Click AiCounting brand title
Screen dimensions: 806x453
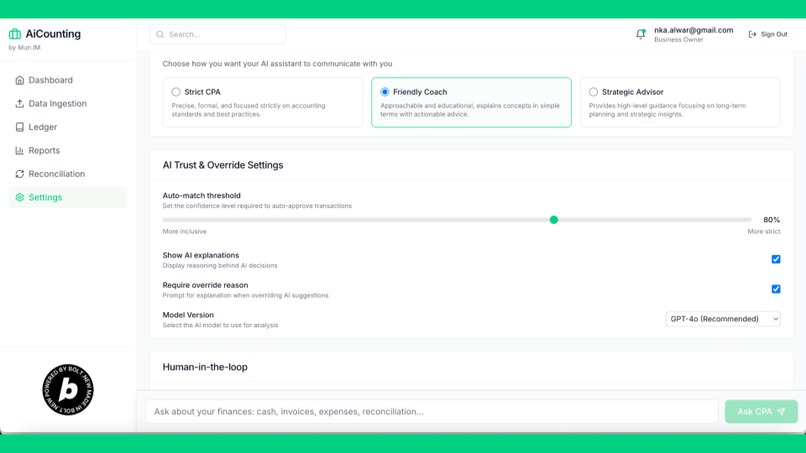click(53, 34)
